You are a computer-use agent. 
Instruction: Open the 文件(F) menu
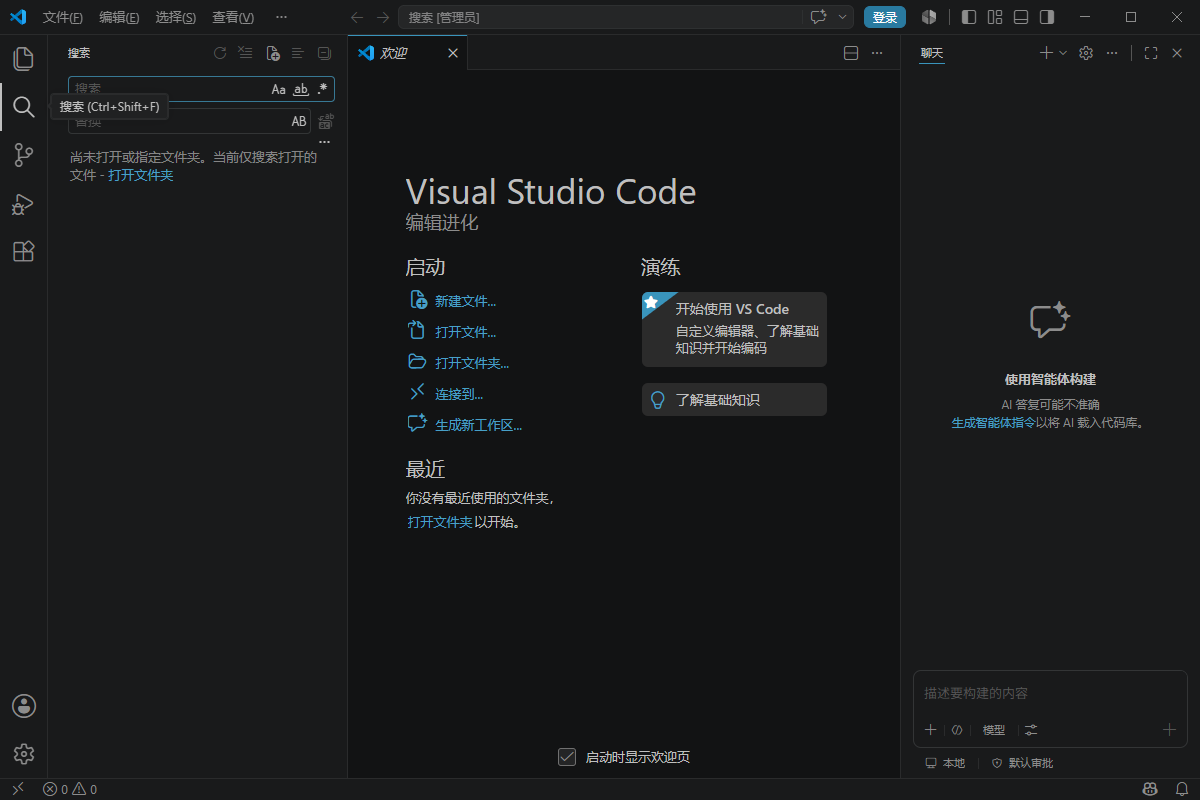tap(63, 17)
